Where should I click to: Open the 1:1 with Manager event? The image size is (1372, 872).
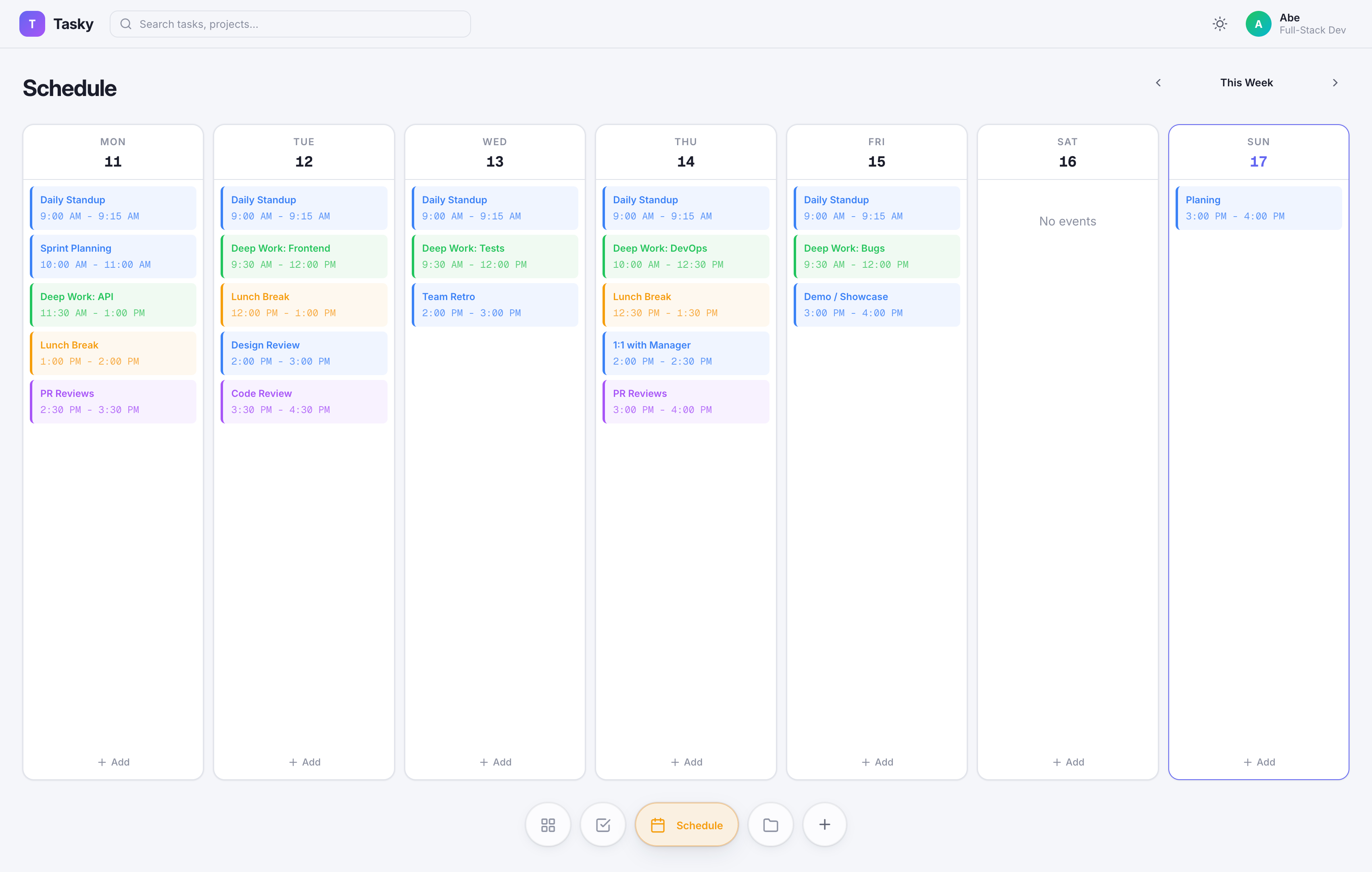pyautogui.click(x=686, y=353)
